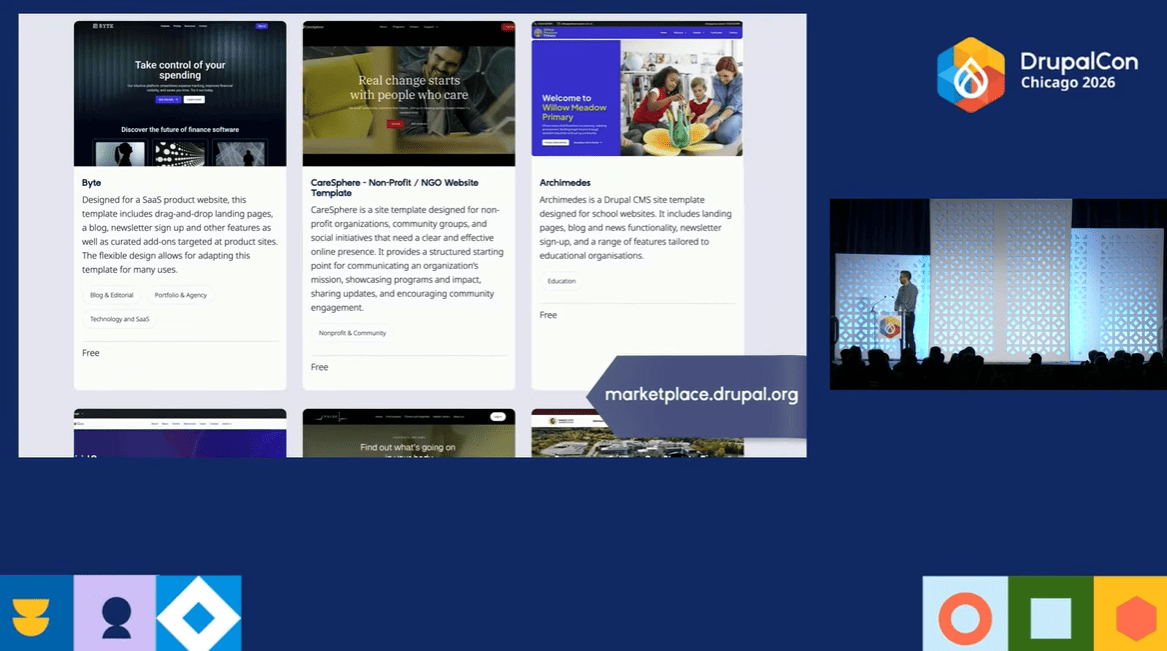Click the Technology and SaaS tag
This screenshot has height=651, width=1167.
120,319
